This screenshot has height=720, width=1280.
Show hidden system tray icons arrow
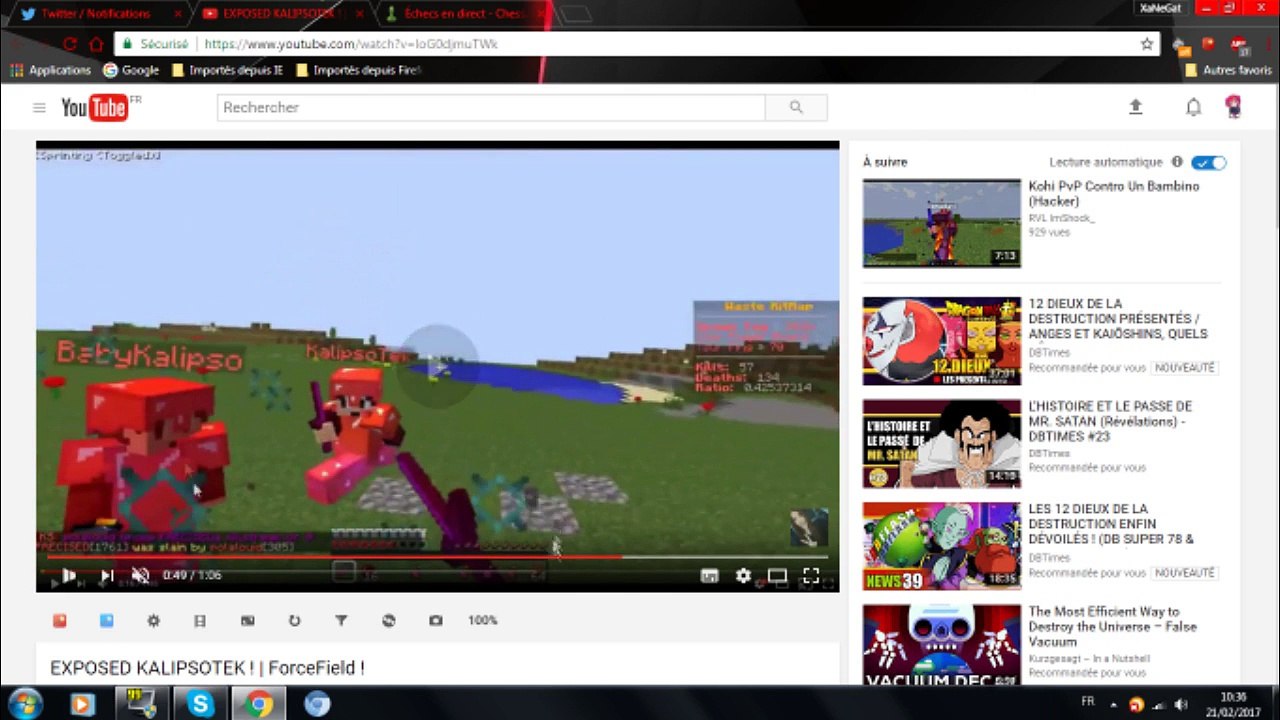click(1113, 704)
